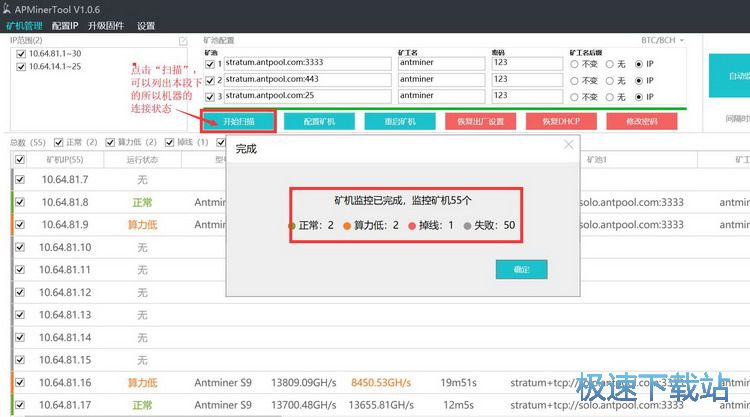Open the 升级固件 tab
Image resolution: width=750 pixels, height=417 pixels.
coord(106,26)
